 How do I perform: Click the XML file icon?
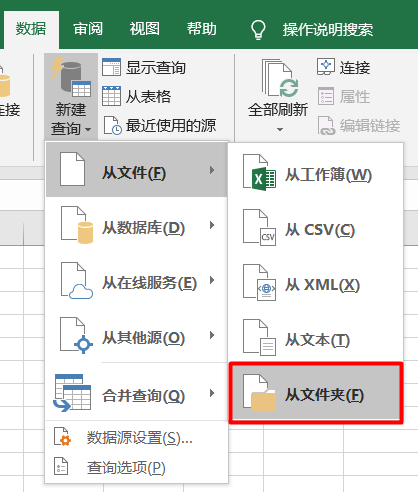point(259,283)
